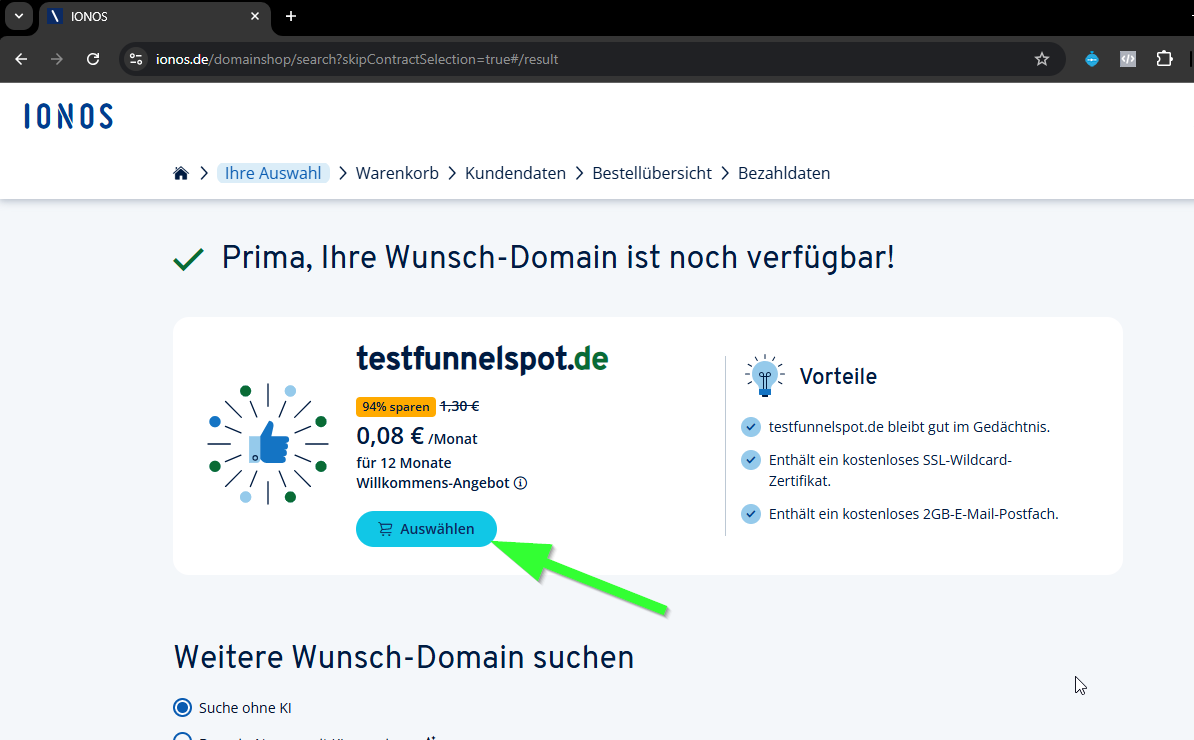Click the gray code extension icon
The width and height of the screenshot is (1194, 740).
click(x=1128, y=59)
